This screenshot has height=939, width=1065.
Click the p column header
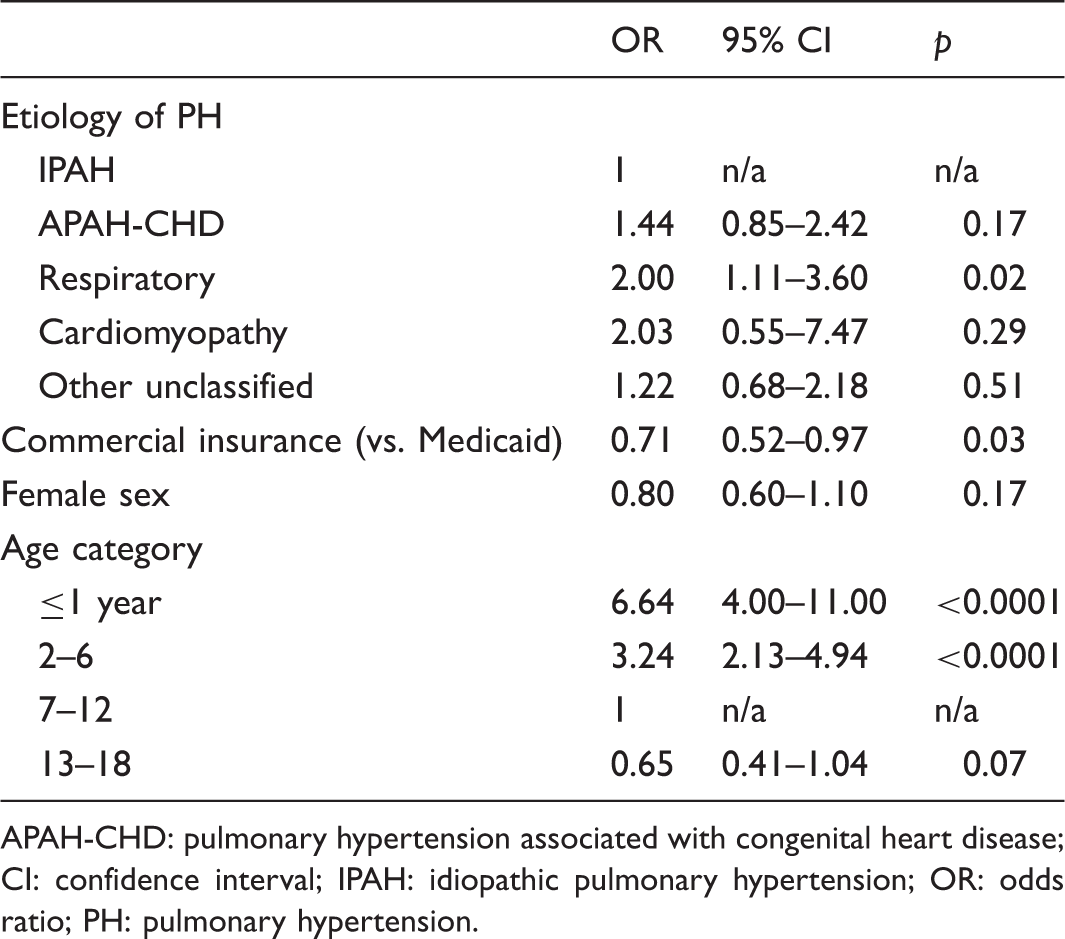pos(943,45)
